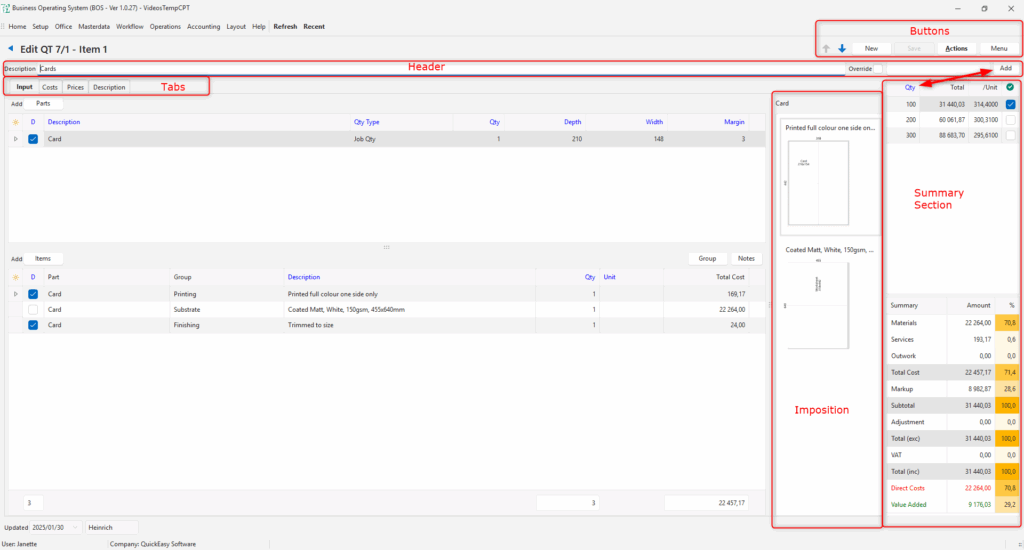Click the splitter grip between Parts and Items
Image resolution: width=1024 pixels, height=550 pixels.
(x=386, y=246)
